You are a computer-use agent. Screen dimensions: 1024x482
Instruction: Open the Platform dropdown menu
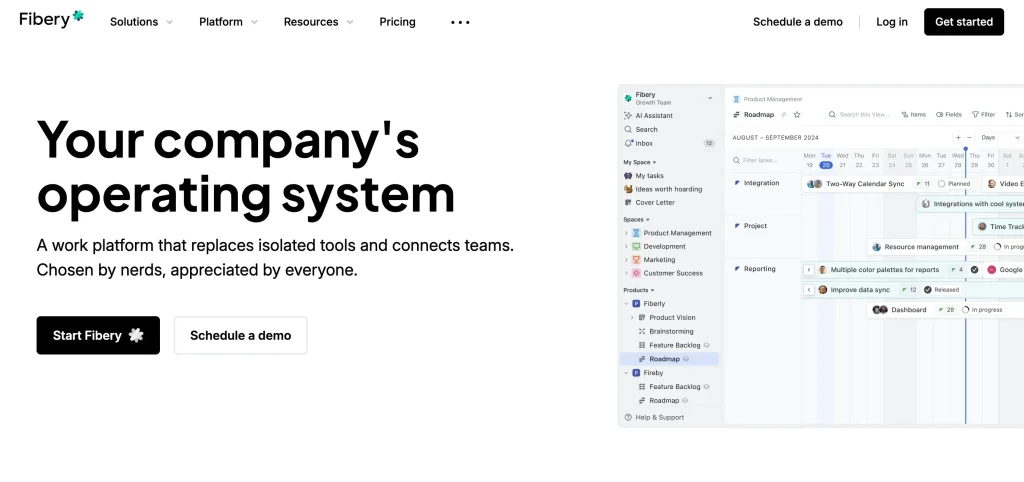(228, 22)
